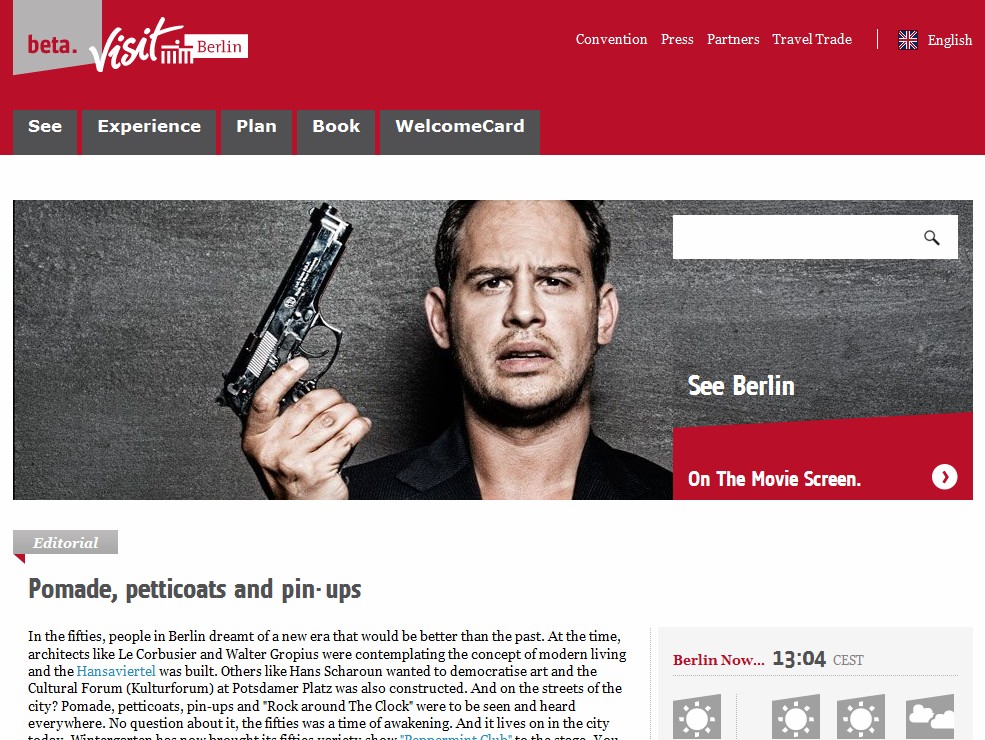Go to the Partners link

pyautogui.click(x=733, y=39)
